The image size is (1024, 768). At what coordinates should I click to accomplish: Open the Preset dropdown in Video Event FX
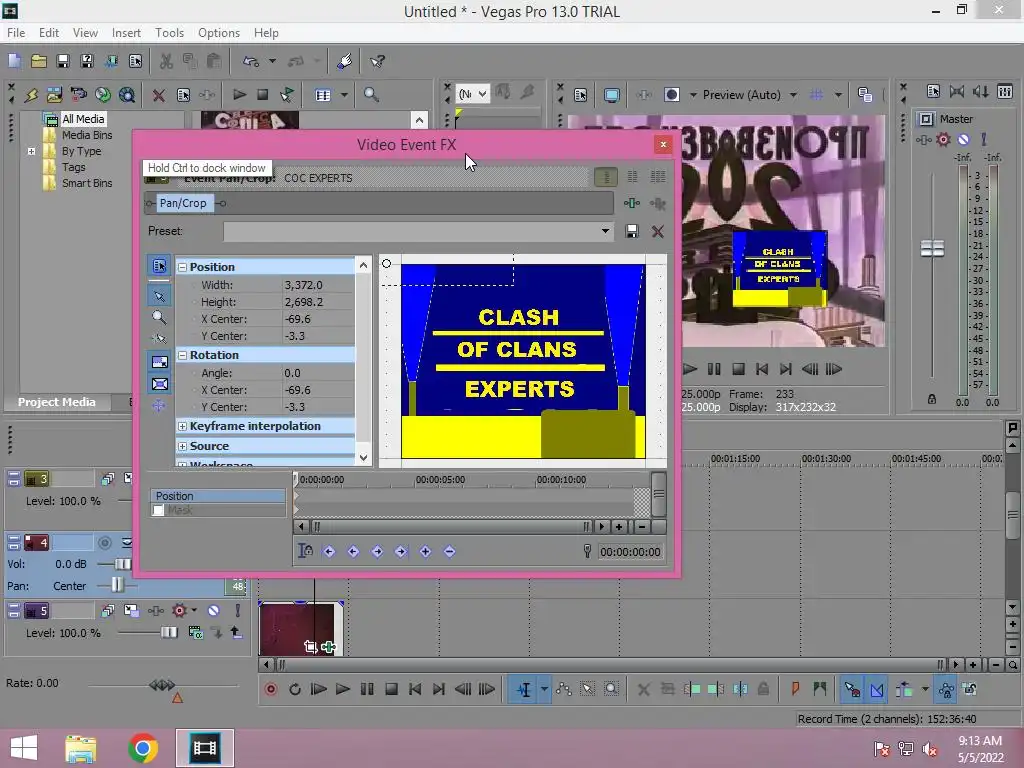(605, 231)
